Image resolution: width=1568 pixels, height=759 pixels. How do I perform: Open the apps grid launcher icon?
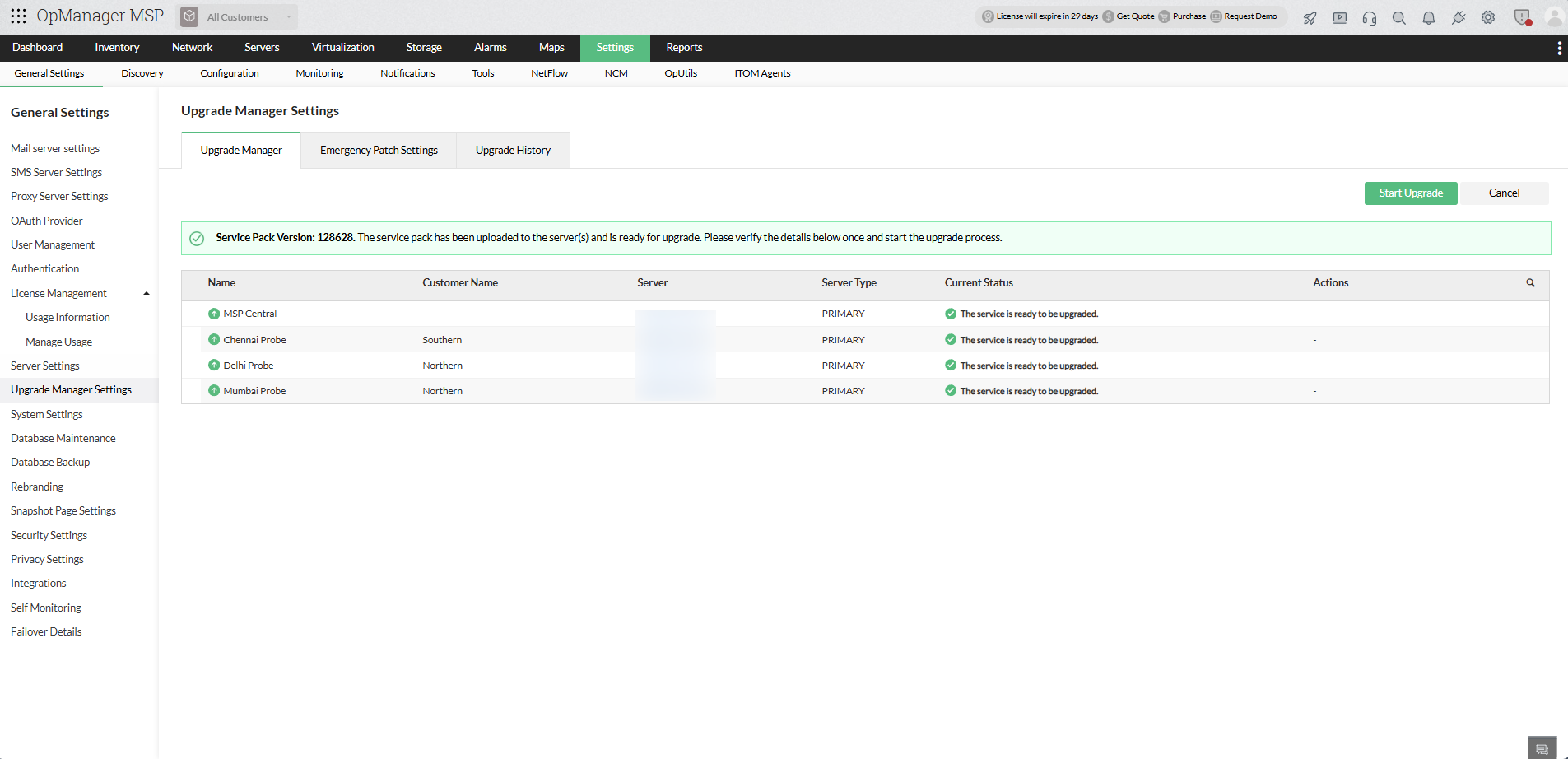coord(18,16)
